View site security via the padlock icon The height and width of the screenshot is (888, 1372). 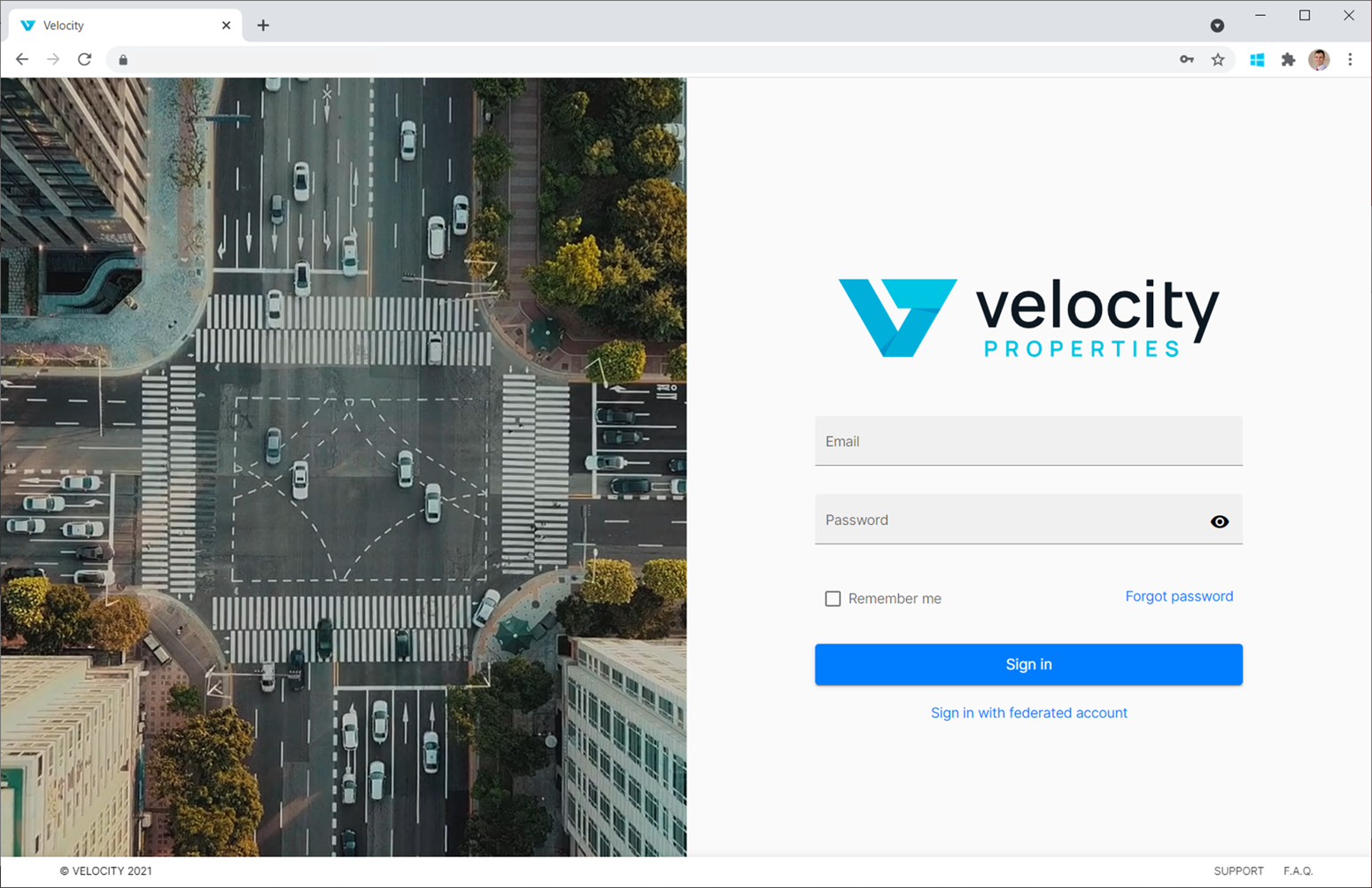click(123, 59)
